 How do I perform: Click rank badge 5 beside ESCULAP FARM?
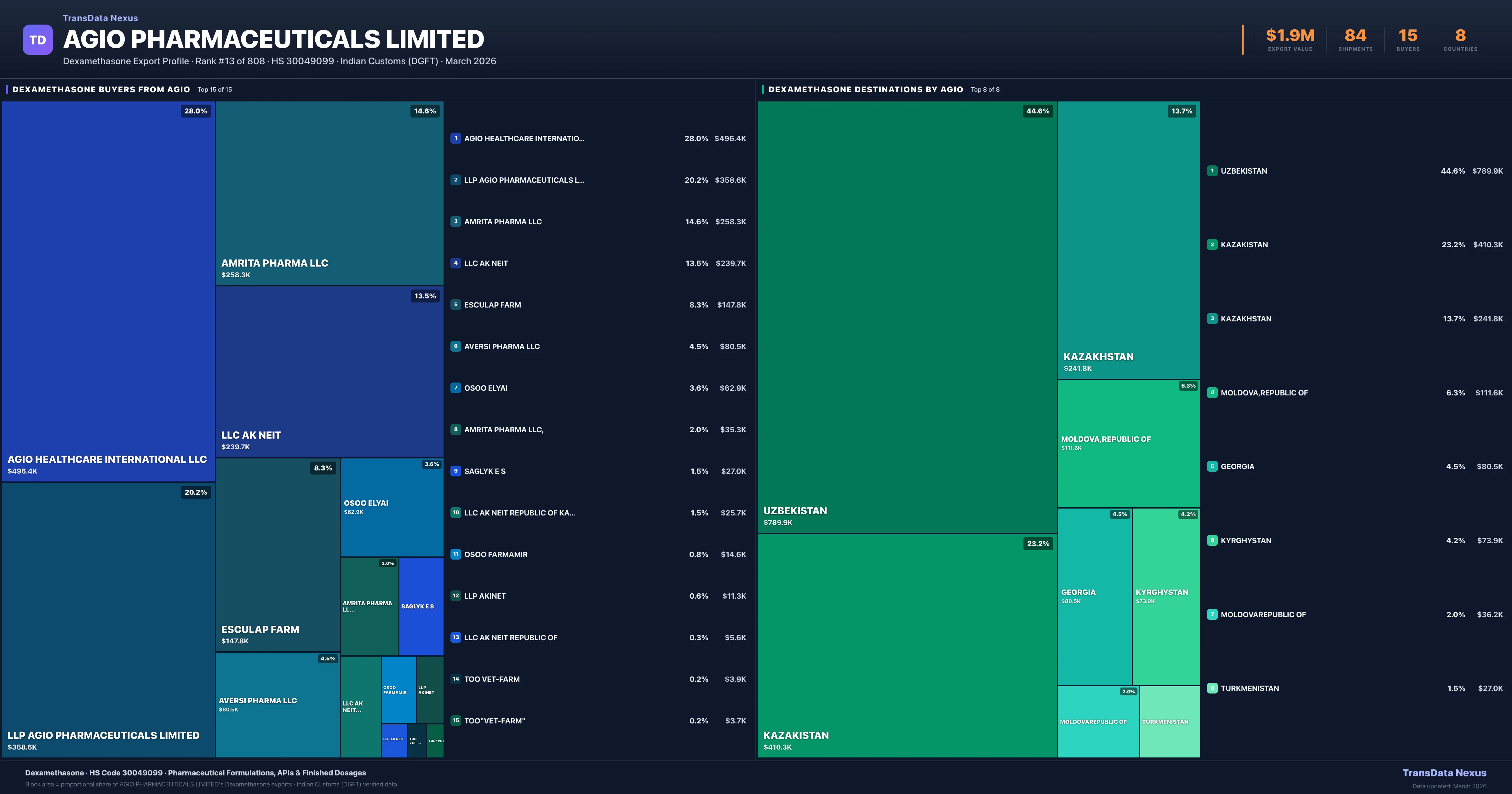point(455,305)
